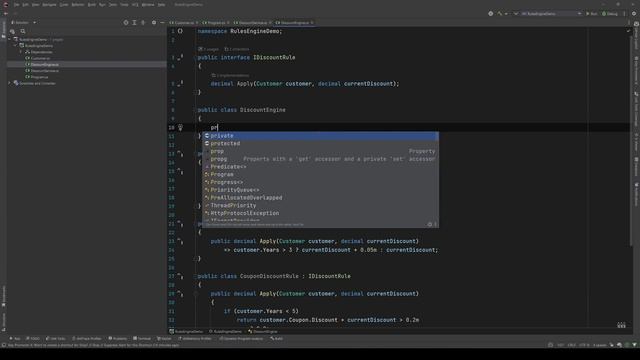Open the Build tool window
The image size is (640, 360).
[x=276, y=338]
